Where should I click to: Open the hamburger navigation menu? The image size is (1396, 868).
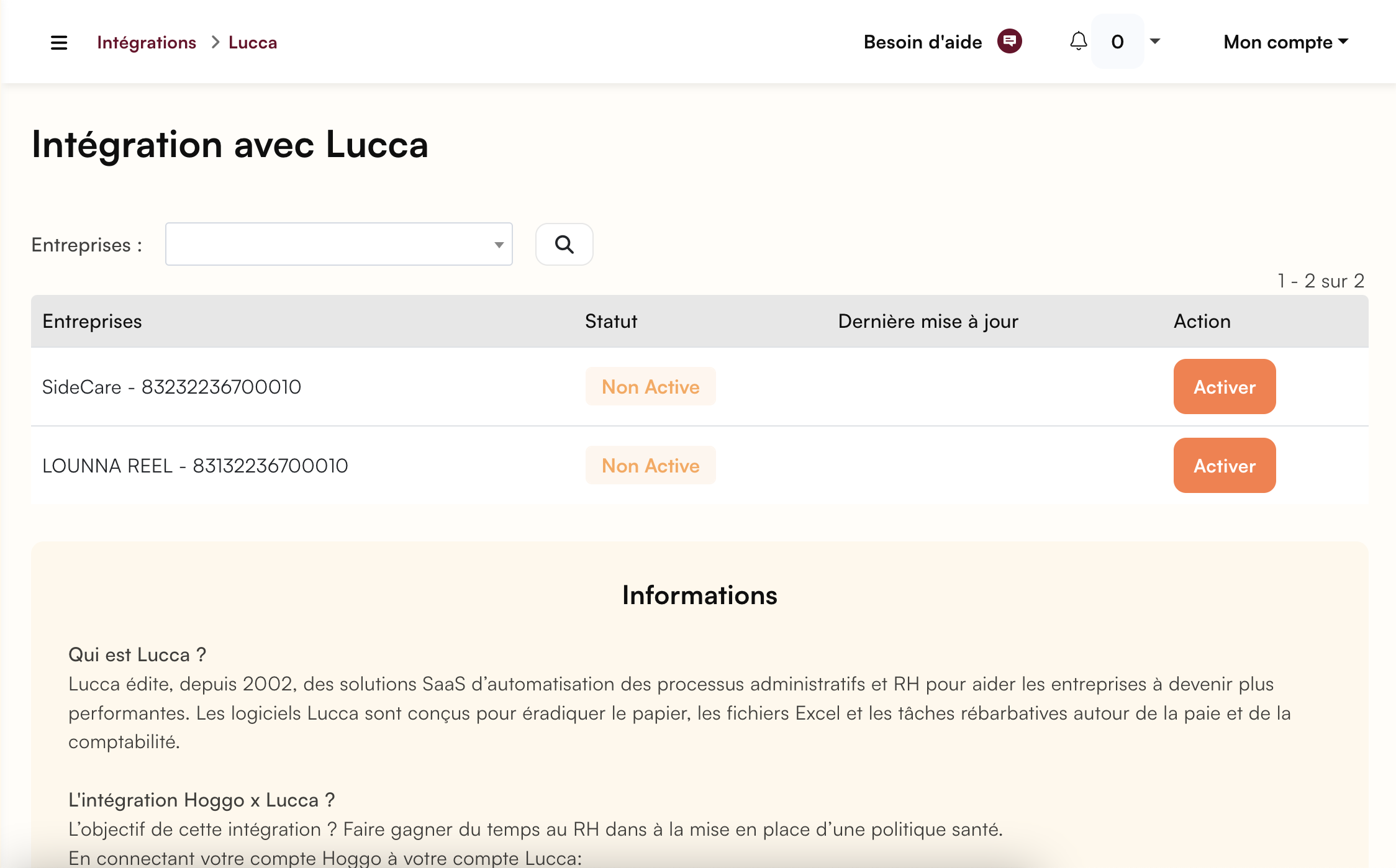point(59,42)
